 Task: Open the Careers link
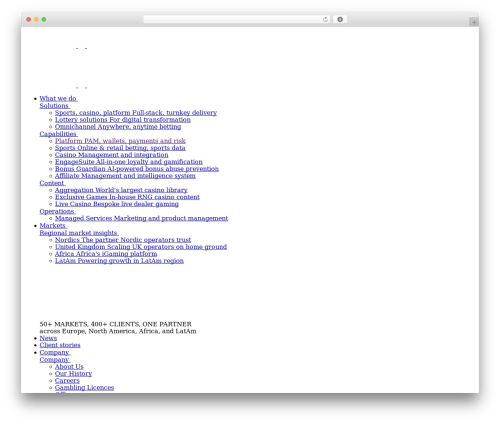point(67,381)
